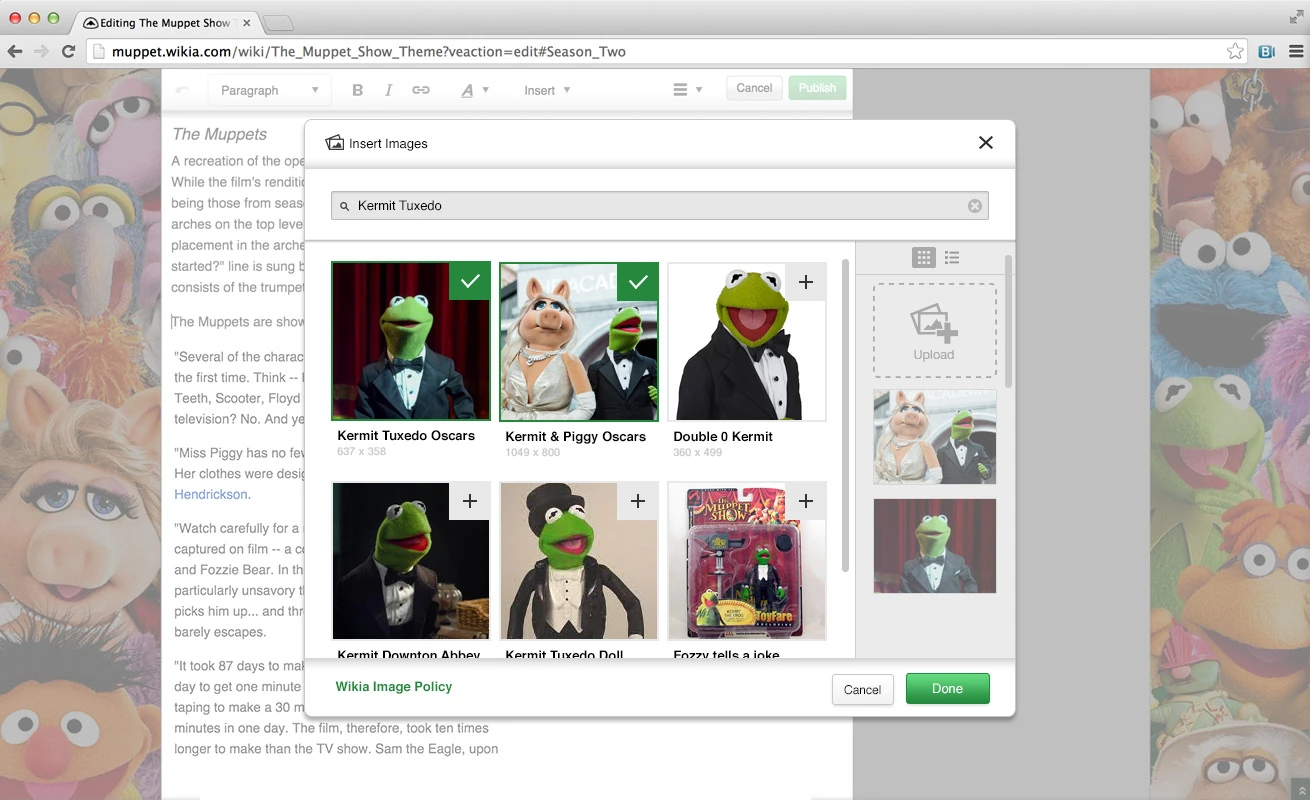1310x800 pixels.
Task: Click the selected sidebar scrollbar
Action: click(1008, 322)
